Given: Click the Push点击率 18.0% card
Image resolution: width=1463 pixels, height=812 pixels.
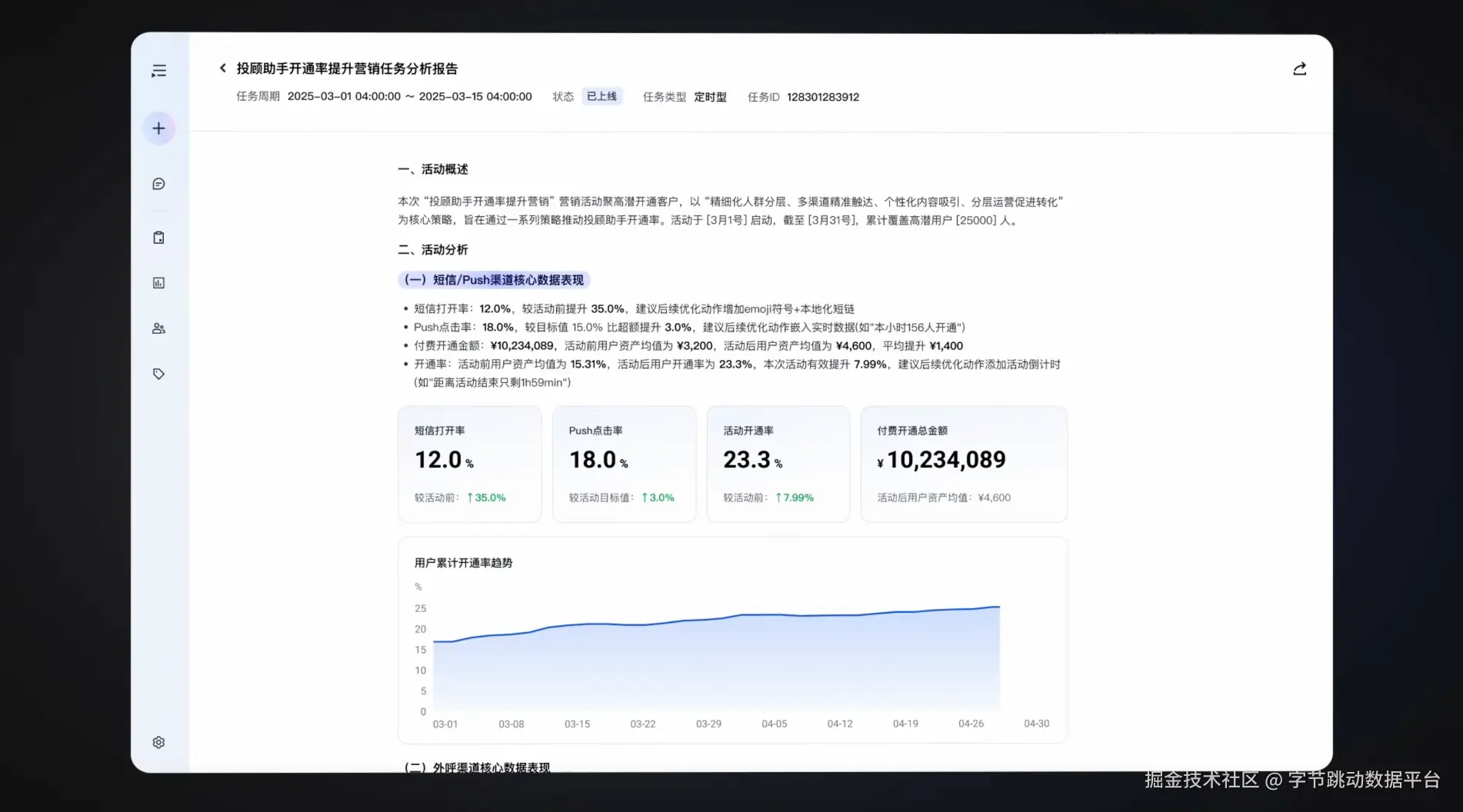Looking at the screenshot, I should tap(624, 464).
